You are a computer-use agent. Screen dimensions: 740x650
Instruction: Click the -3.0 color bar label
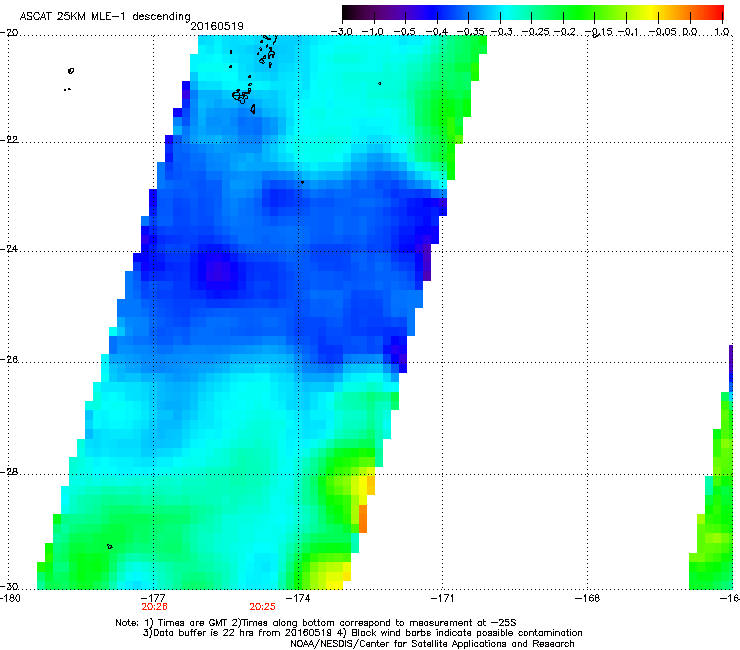[x=342, y=32]
